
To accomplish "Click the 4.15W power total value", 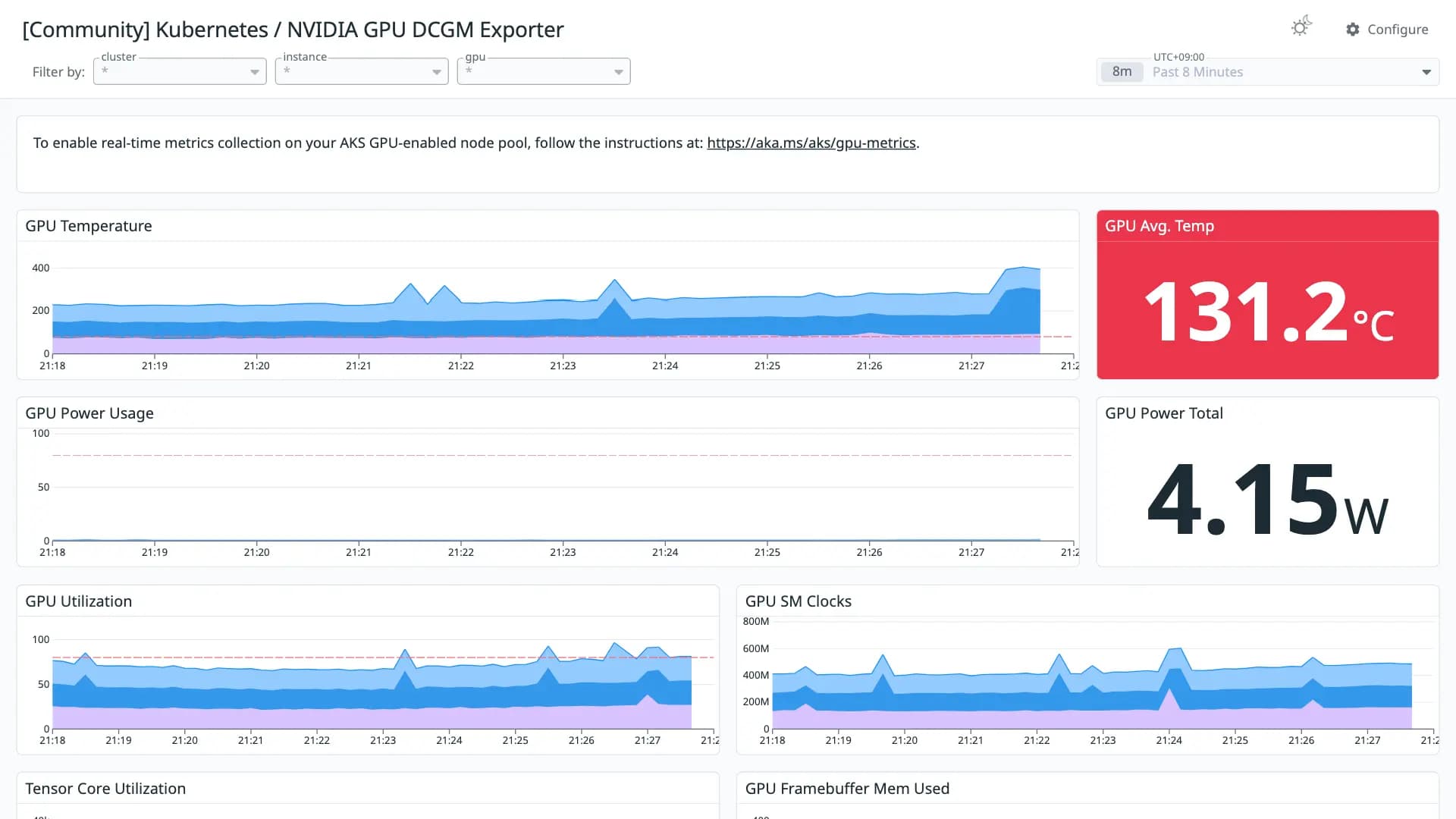I will coord(1268,499).
